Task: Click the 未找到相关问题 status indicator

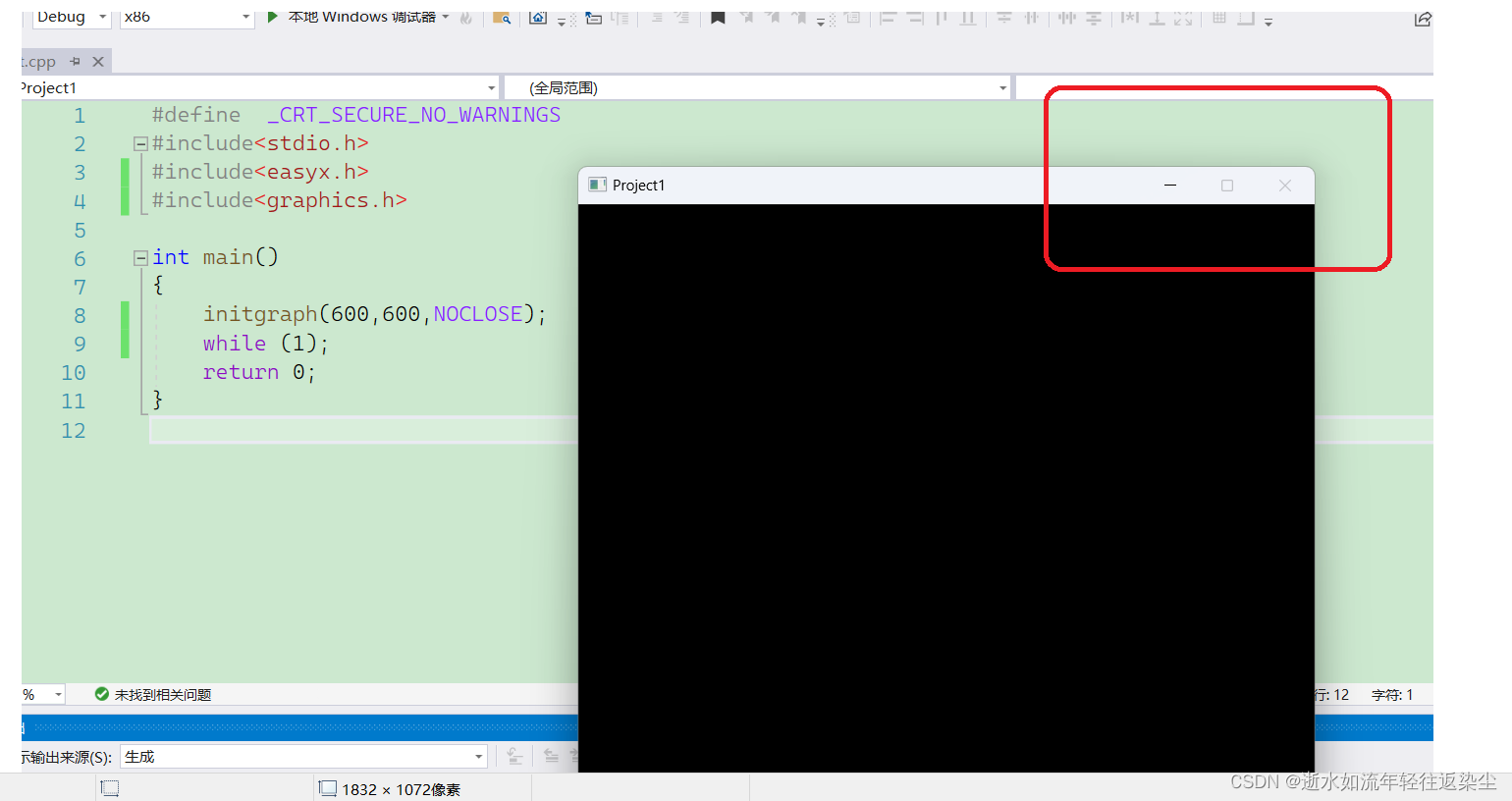Action: pyautogui.click(x=153, y=695)
